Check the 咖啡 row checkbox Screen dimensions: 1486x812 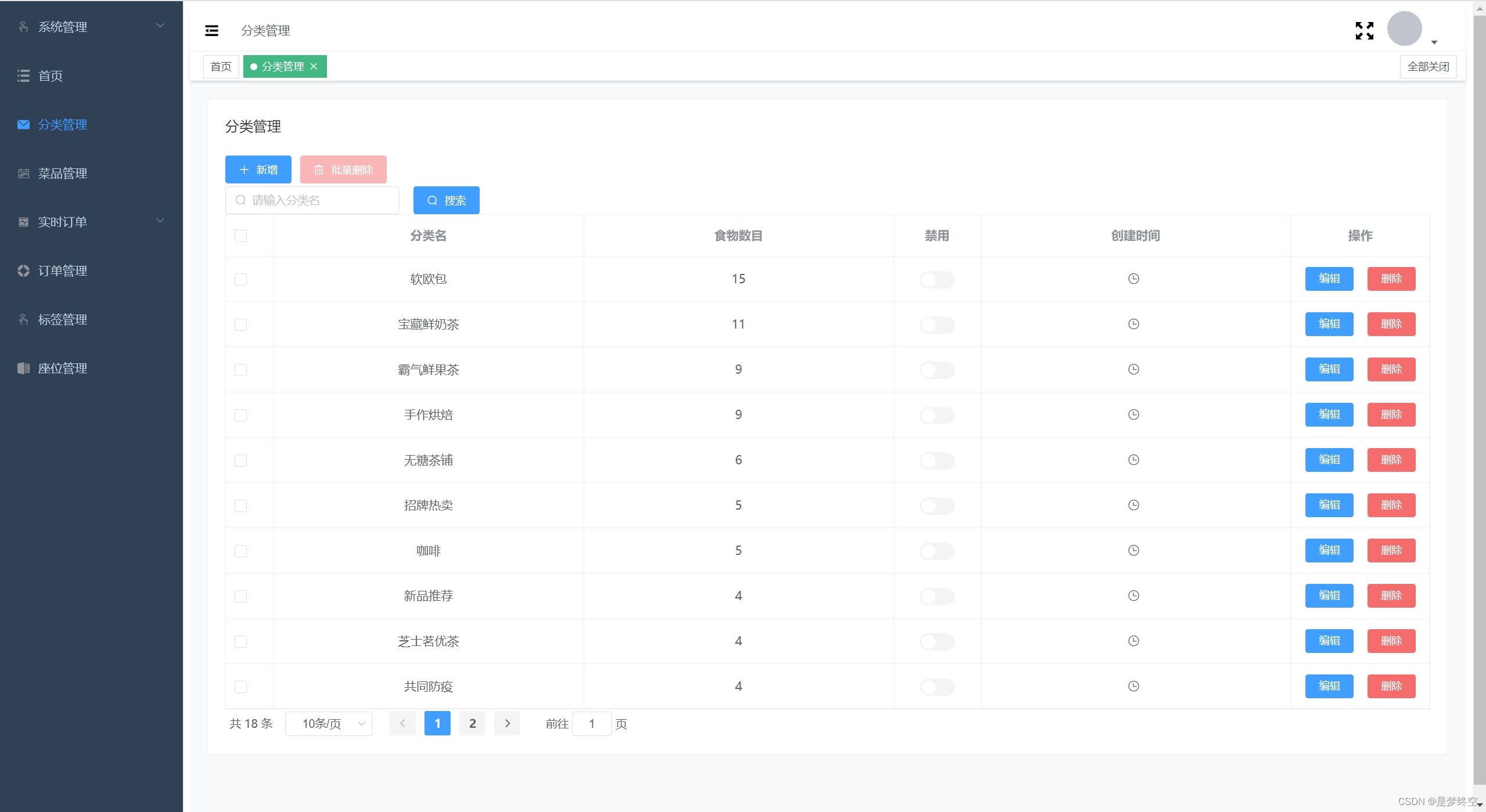240,551
